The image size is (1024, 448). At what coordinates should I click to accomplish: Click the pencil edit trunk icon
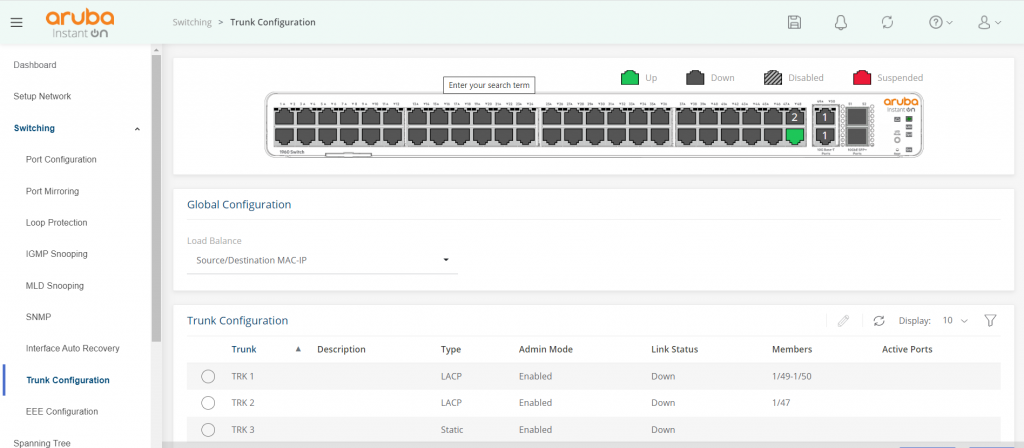click(x=843, y=321)
